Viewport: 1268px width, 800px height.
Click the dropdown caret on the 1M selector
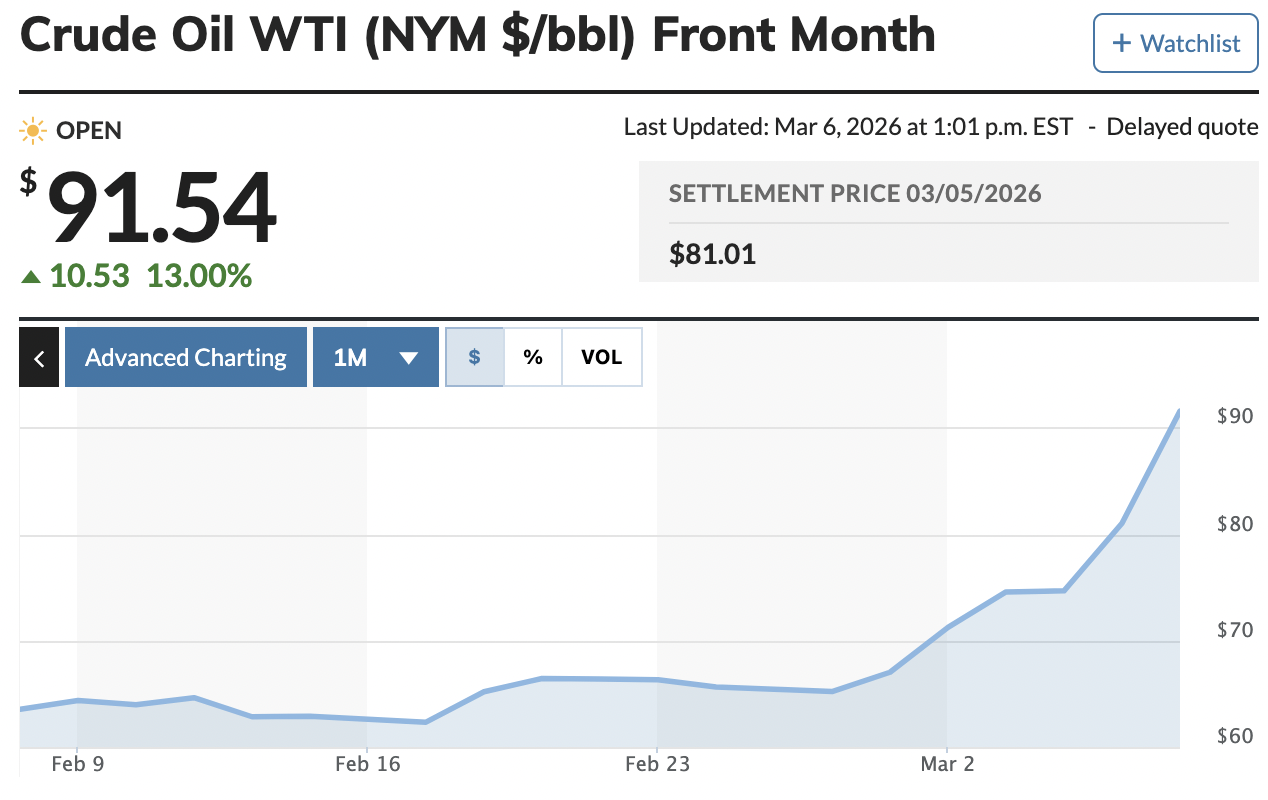[x=410, y=357]
